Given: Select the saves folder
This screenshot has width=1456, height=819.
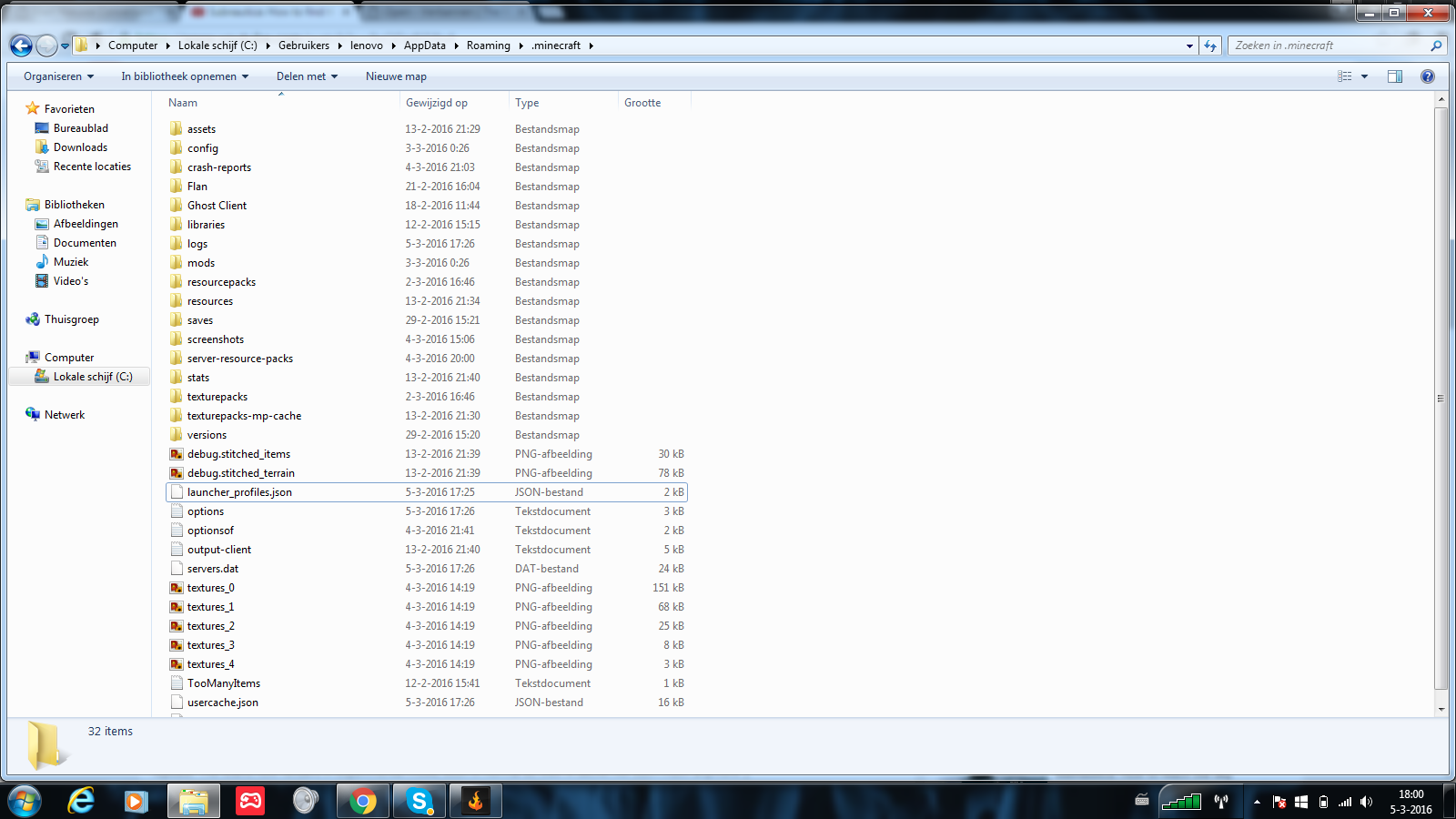Looking at the screenshot, I should point(199,320).
